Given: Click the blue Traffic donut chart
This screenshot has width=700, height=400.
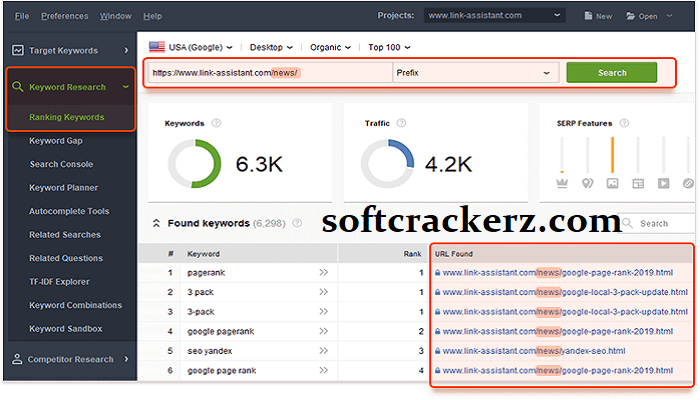Looking at the screenshot, I should click(388, 164).
